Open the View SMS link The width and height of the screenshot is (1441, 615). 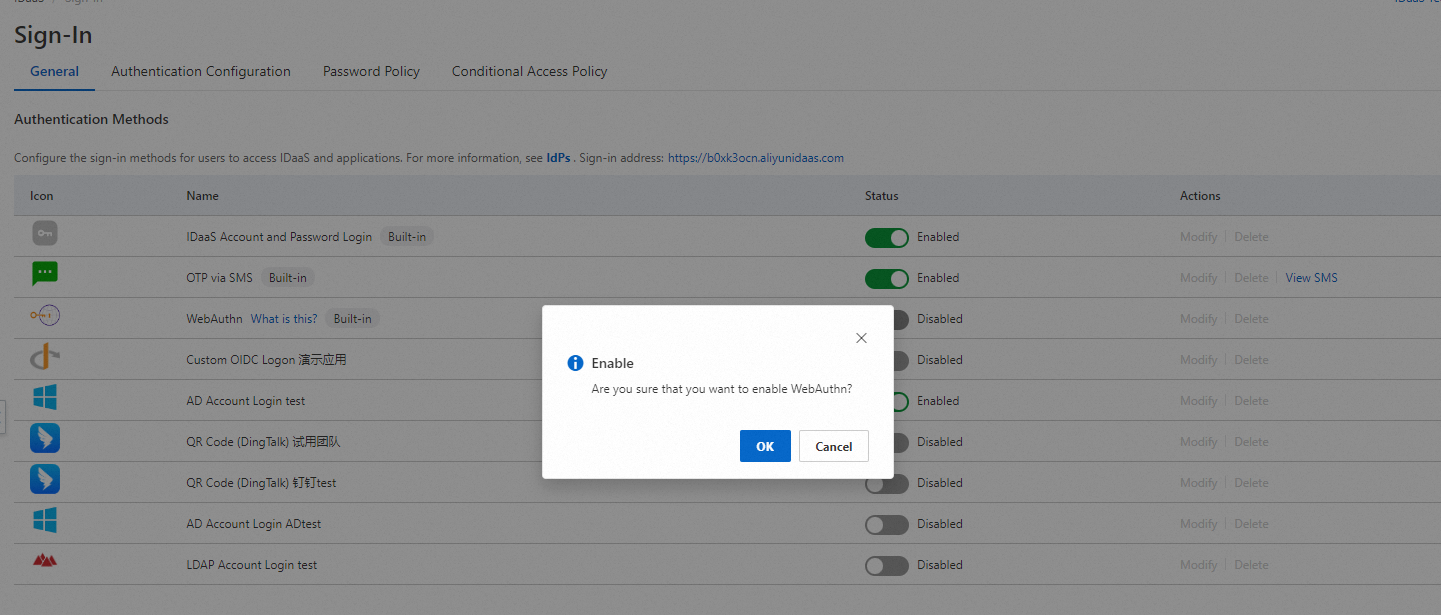point(1311,278)
